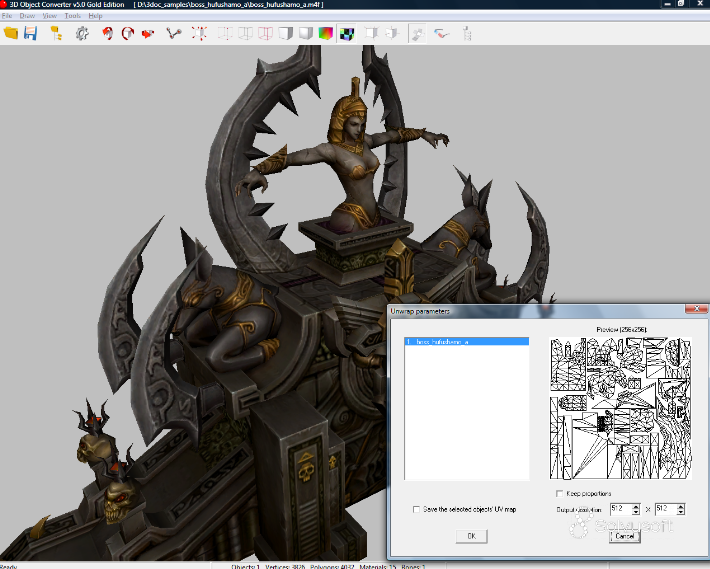The width and height of the screenshot is (710, 569).
Task: Enable the rainbow vertex color mode
Action: [326, 33]
